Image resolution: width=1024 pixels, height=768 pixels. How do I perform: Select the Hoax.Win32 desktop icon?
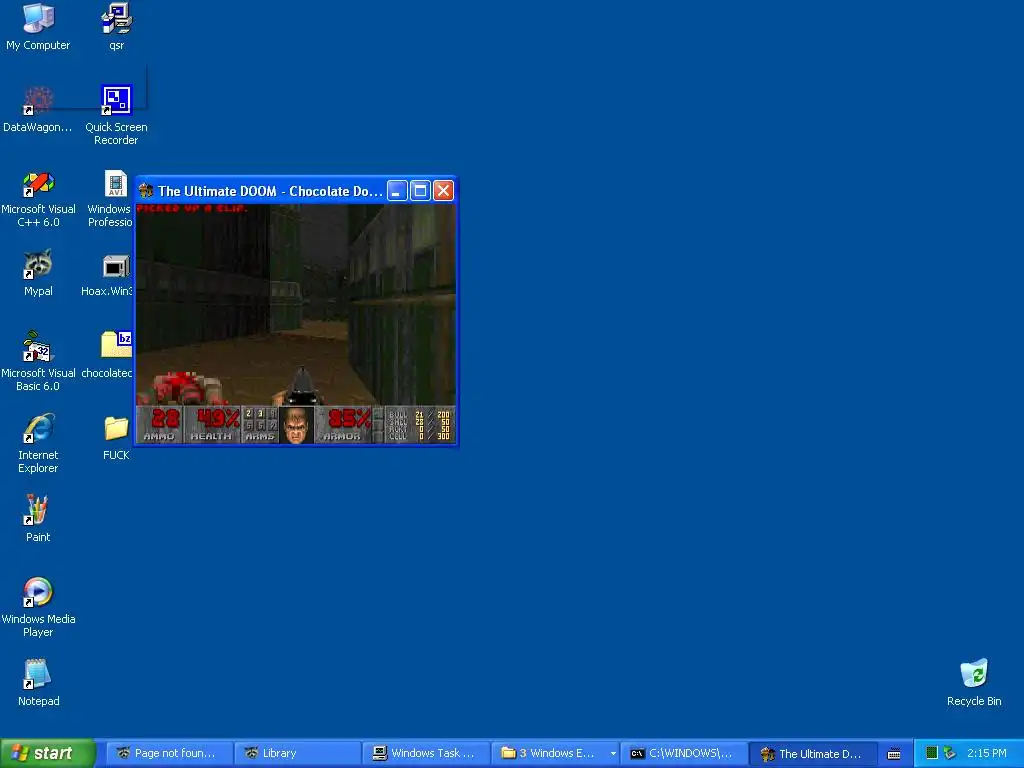107,273
